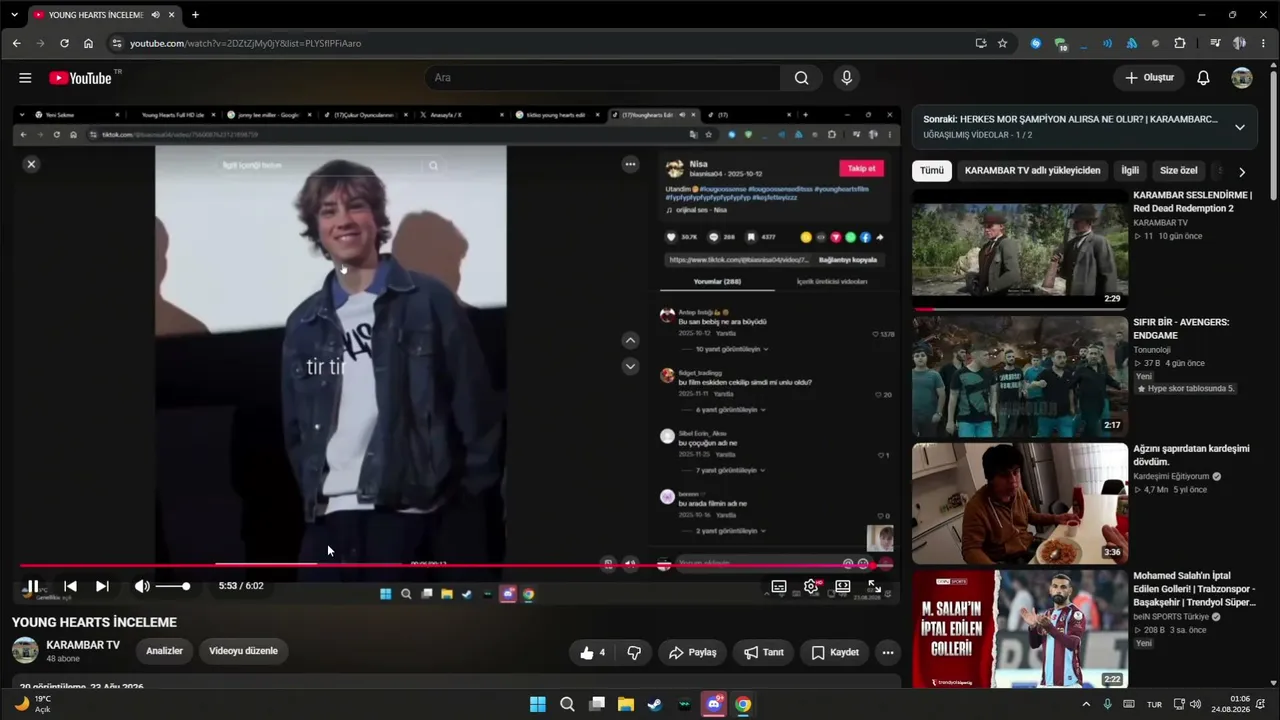Go back with the browser back arrow
Screen dimensions: 1280x720
click(16, 43)
